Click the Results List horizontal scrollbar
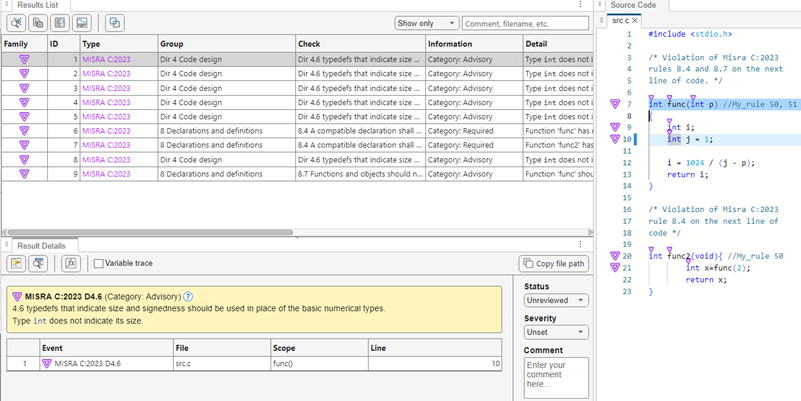The height and width of the screenshot is (401, 801). click(x=150, y=232)
